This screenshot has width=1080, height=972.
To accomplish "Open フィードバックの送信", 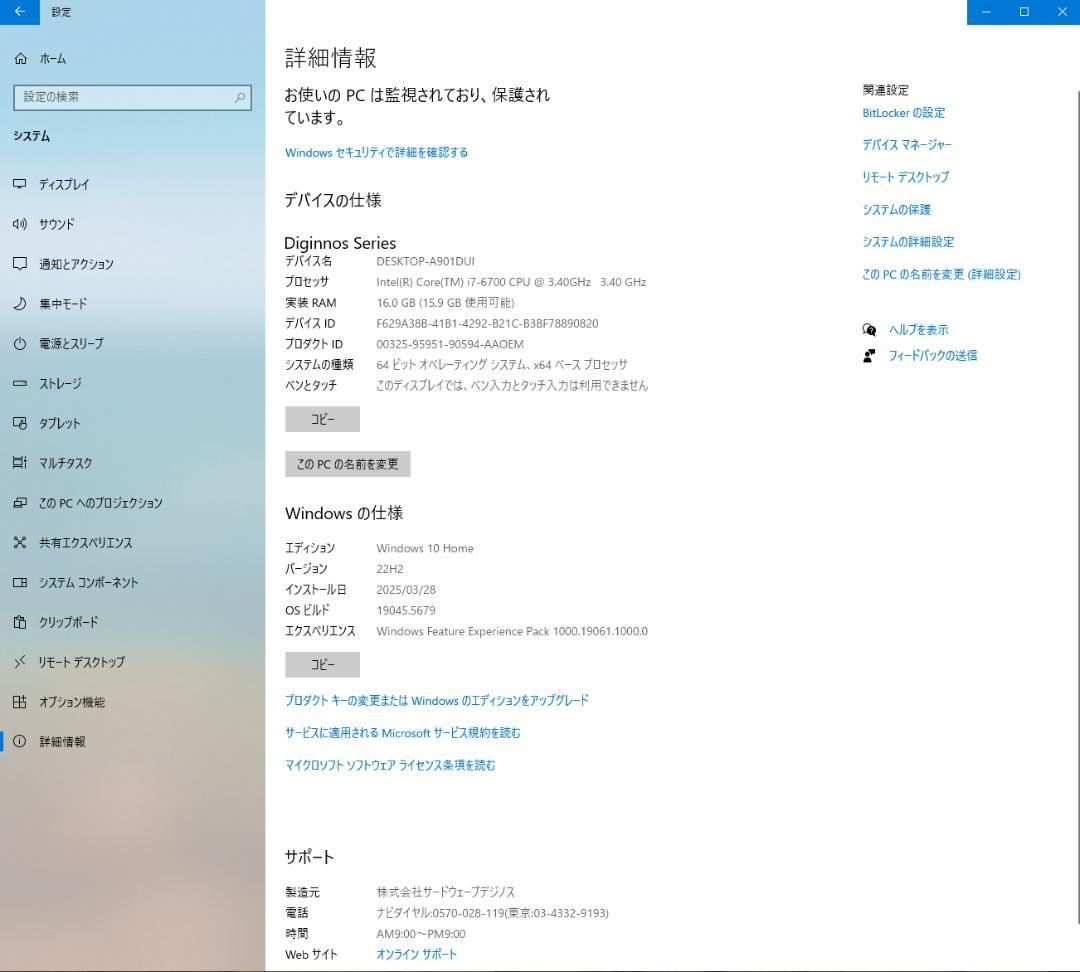I will [933, 355].
